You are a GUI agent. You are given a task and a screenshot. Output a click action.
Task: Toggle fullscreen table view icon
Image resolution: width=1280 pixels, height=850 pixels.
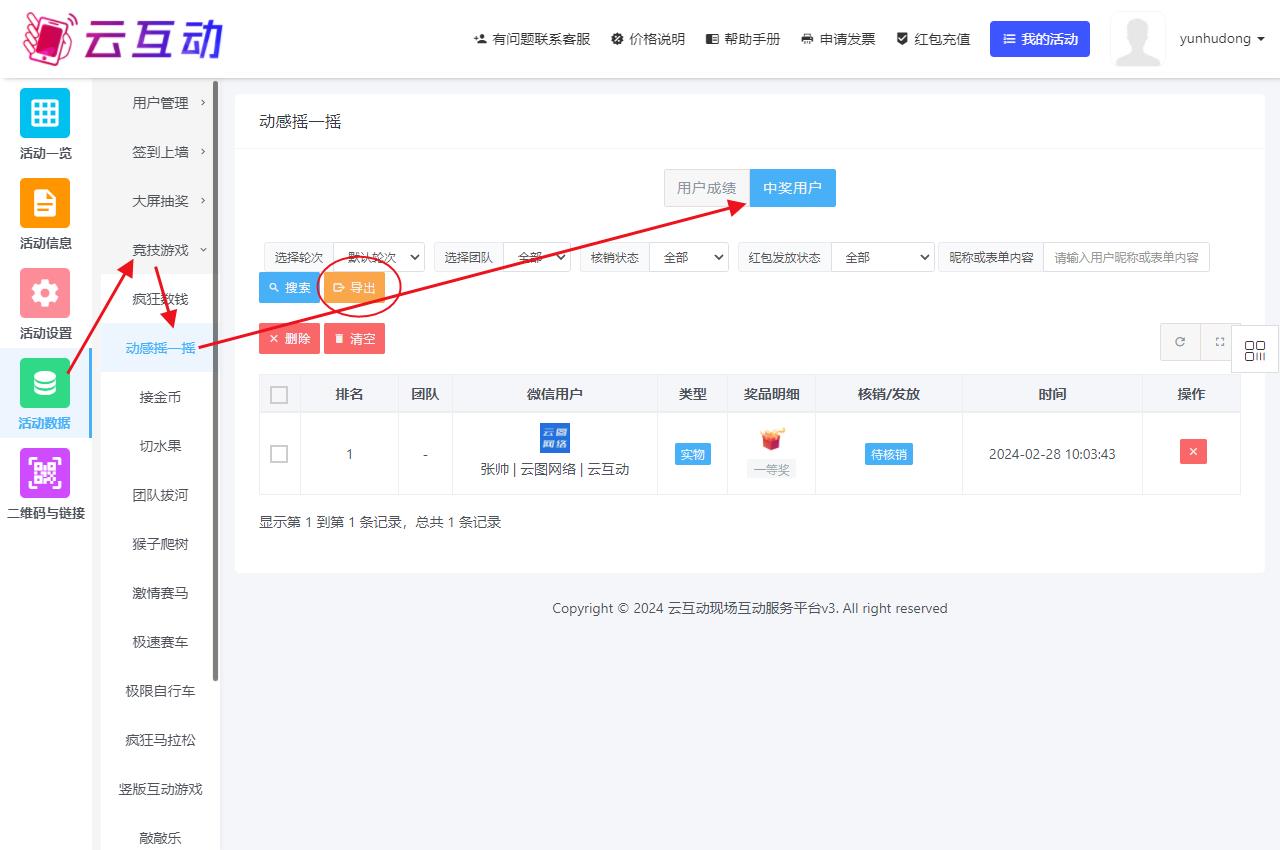(1220, 341)
